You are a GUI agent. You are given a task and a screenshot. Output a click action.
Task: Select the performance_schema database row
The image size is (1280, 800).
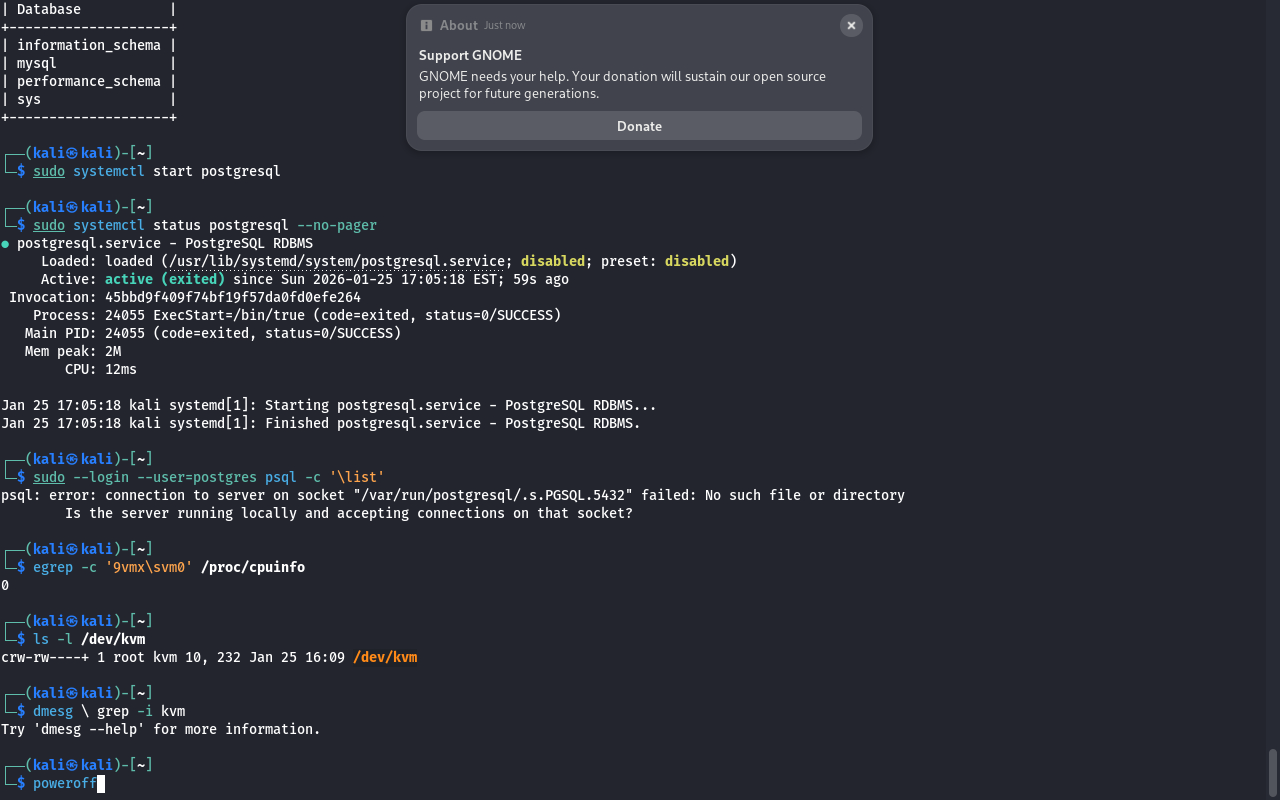click(88, 81)
